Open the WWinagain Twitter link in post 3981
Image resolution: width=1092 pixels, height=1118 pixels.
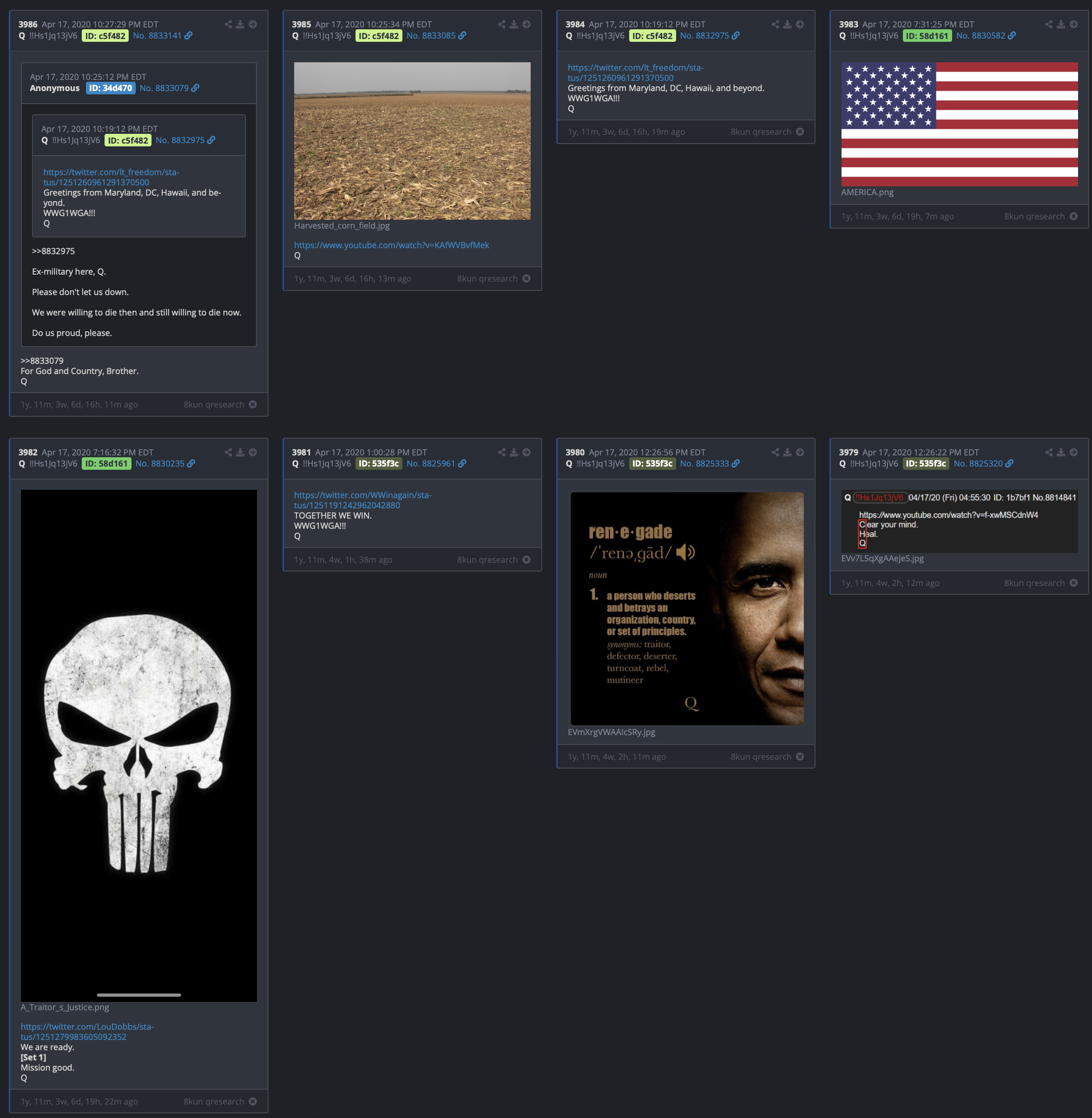tap(362, 500)
